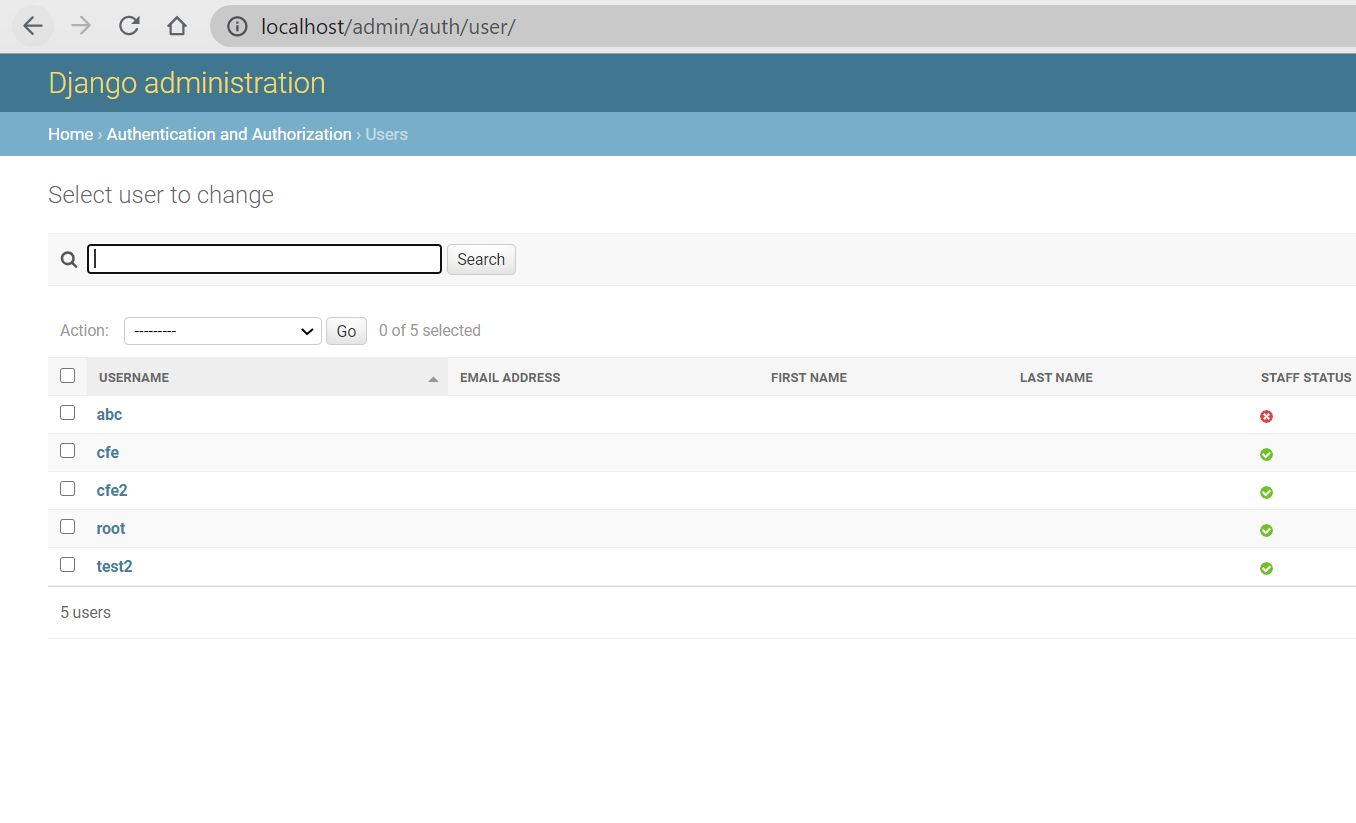Open user root for editing
1356x823 pixels.
(111, 528)
